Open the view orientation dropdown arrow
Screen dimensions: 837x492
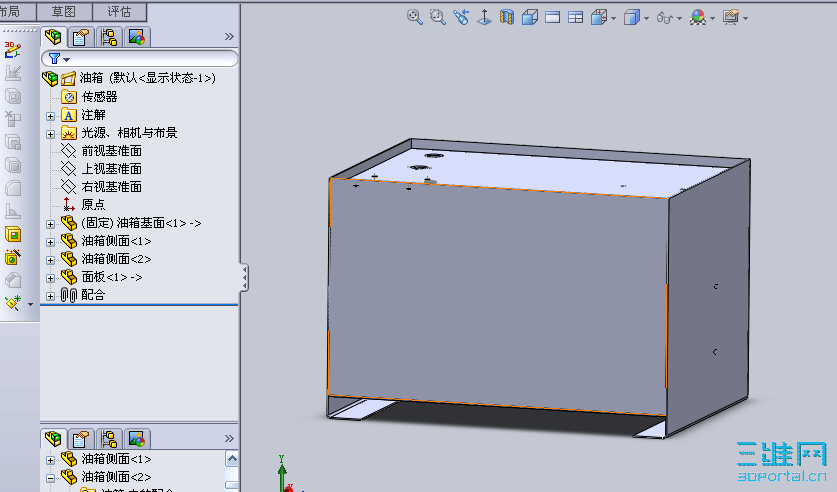coord(613,19)
